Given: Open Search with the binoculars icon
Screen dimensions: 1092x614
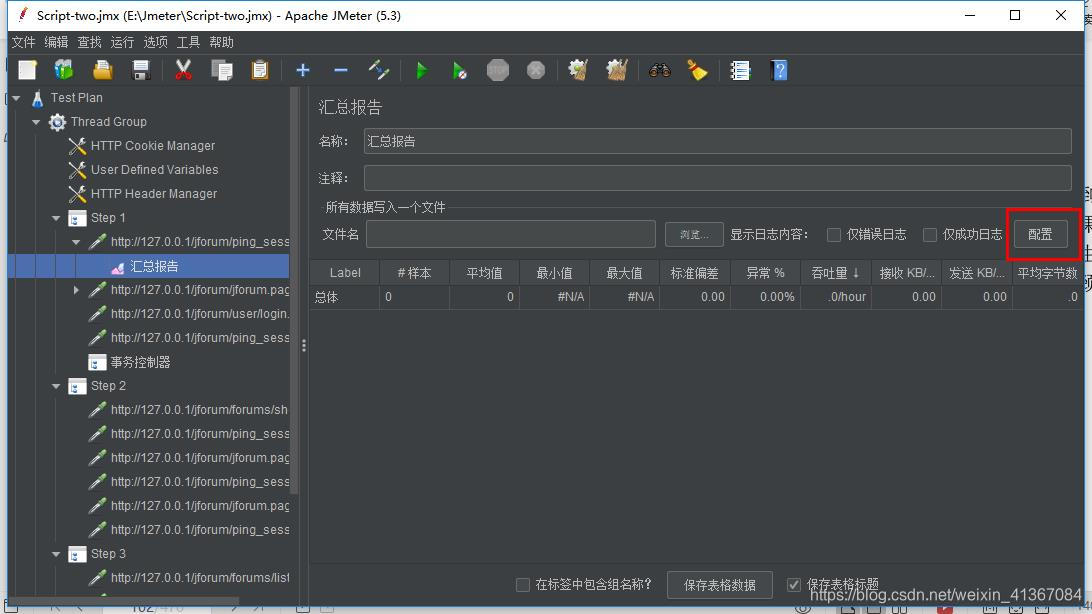Looking at the screenshot, I should point(660,70).
